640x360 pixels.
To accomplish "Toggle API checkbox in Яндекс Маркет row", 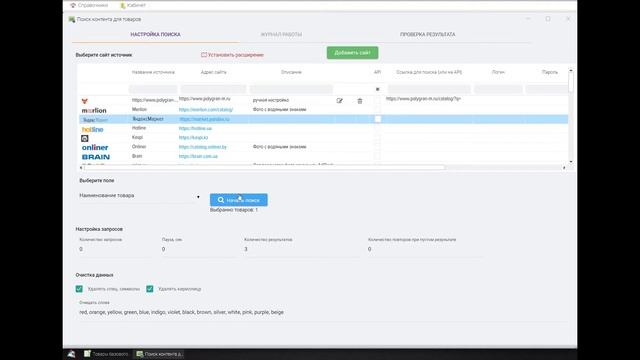I will pyautogui.click(x=378, y=119).
